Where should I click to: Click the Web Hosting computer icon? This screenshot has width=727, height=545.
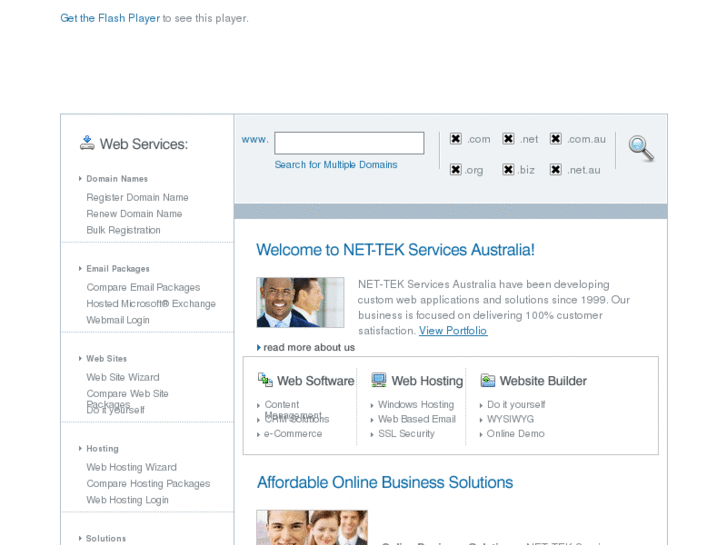[x=379, y=380]
